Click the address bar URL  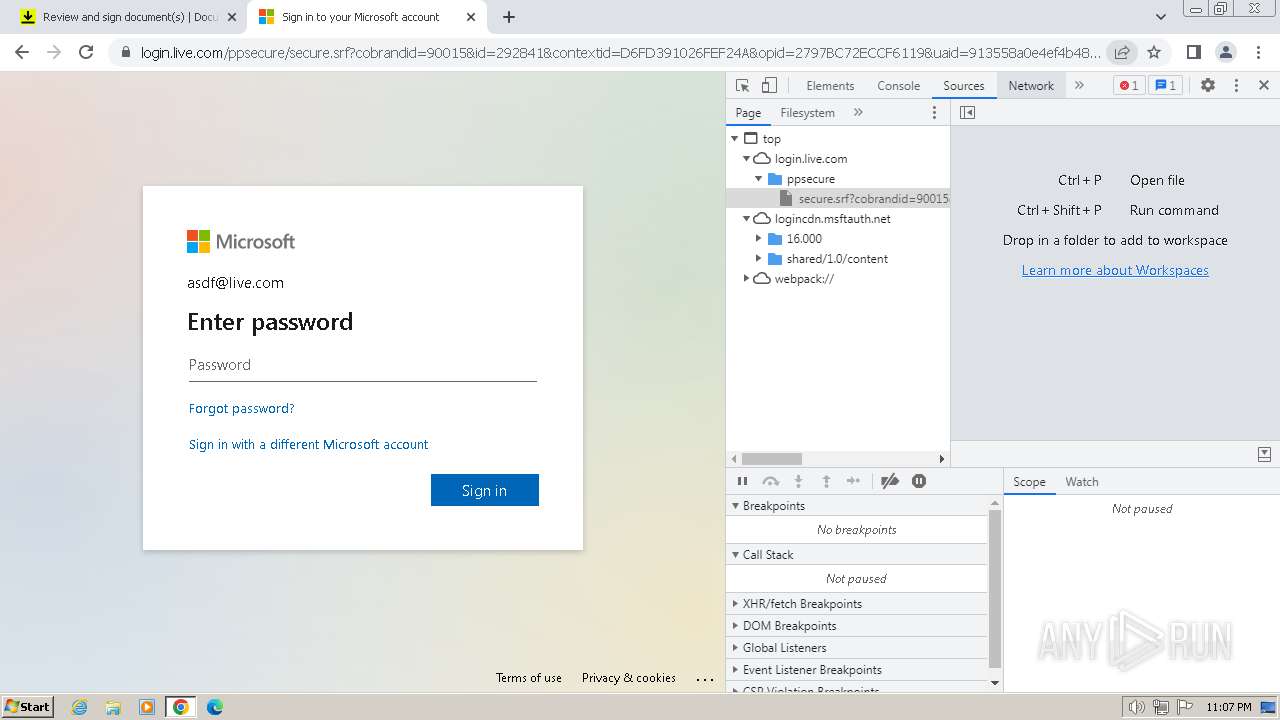click(x=620, y=52)
